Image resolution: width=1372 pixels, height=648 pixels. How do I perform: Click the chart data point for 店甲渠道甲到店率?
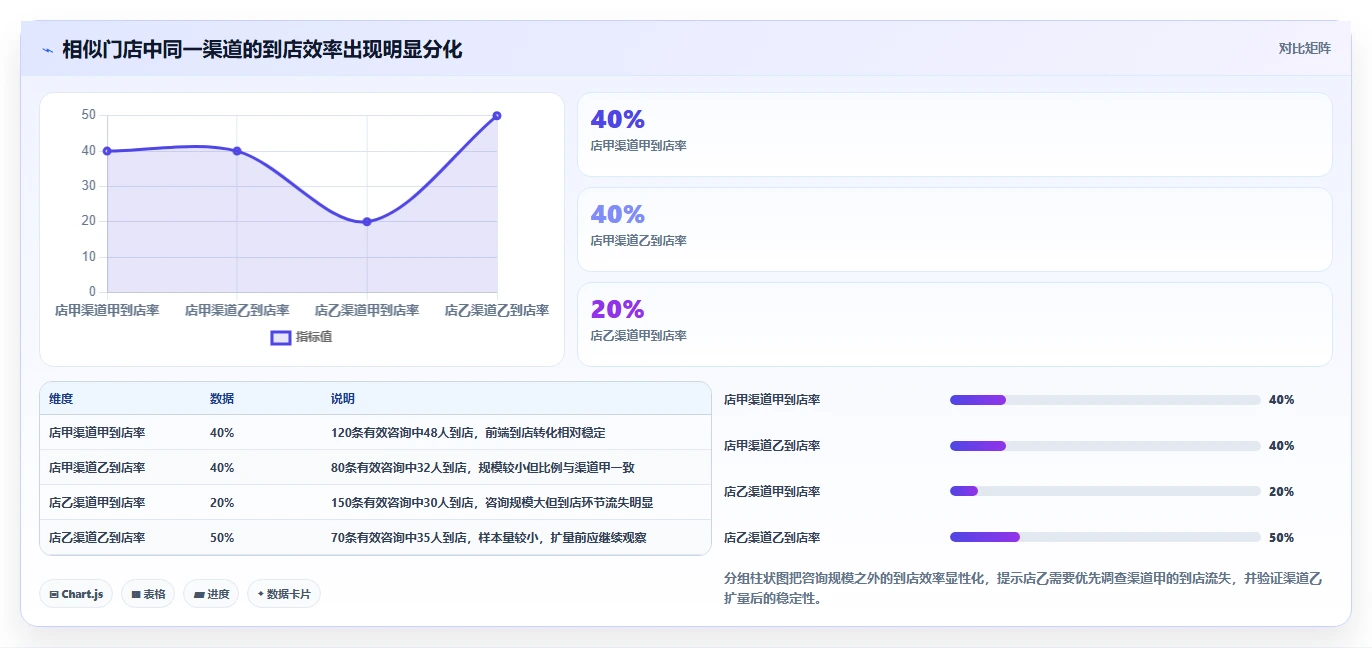[107, 151]
